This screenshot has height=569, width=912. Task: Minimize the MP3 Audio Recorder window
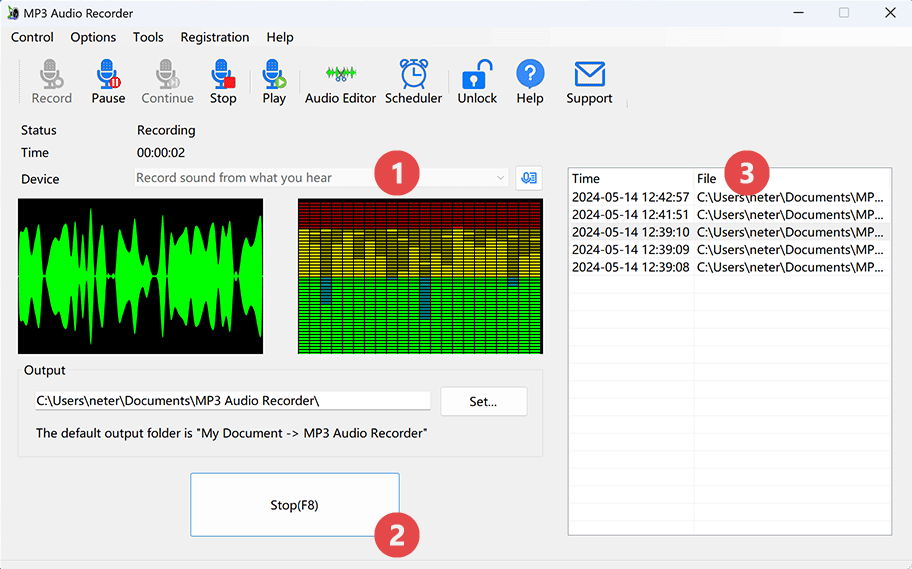pos(799,13)
